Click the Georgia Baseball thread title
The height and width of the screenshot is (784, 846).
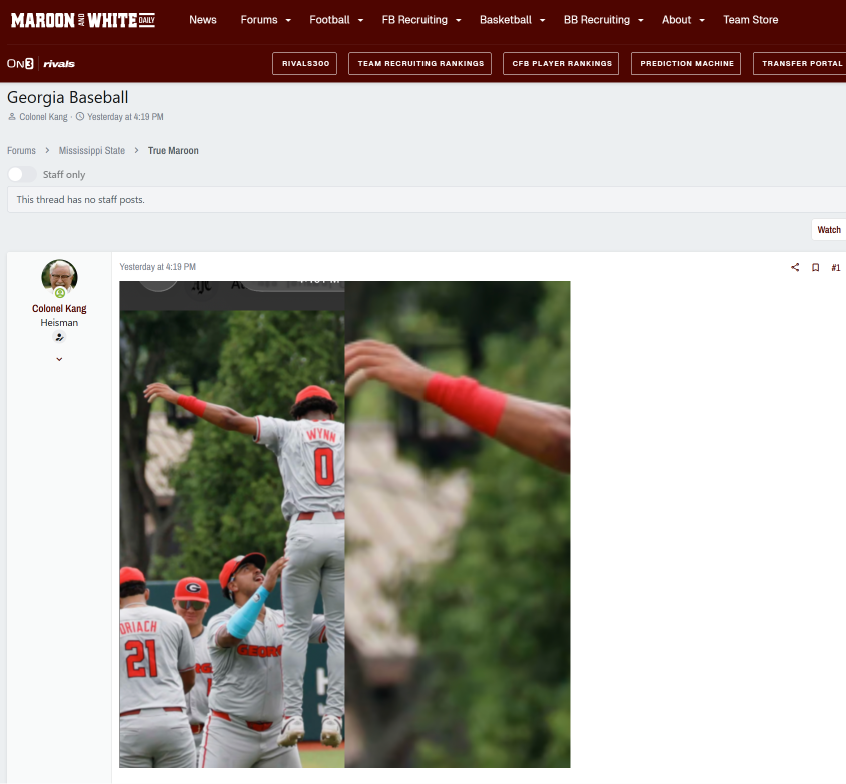tap(67, 97)
